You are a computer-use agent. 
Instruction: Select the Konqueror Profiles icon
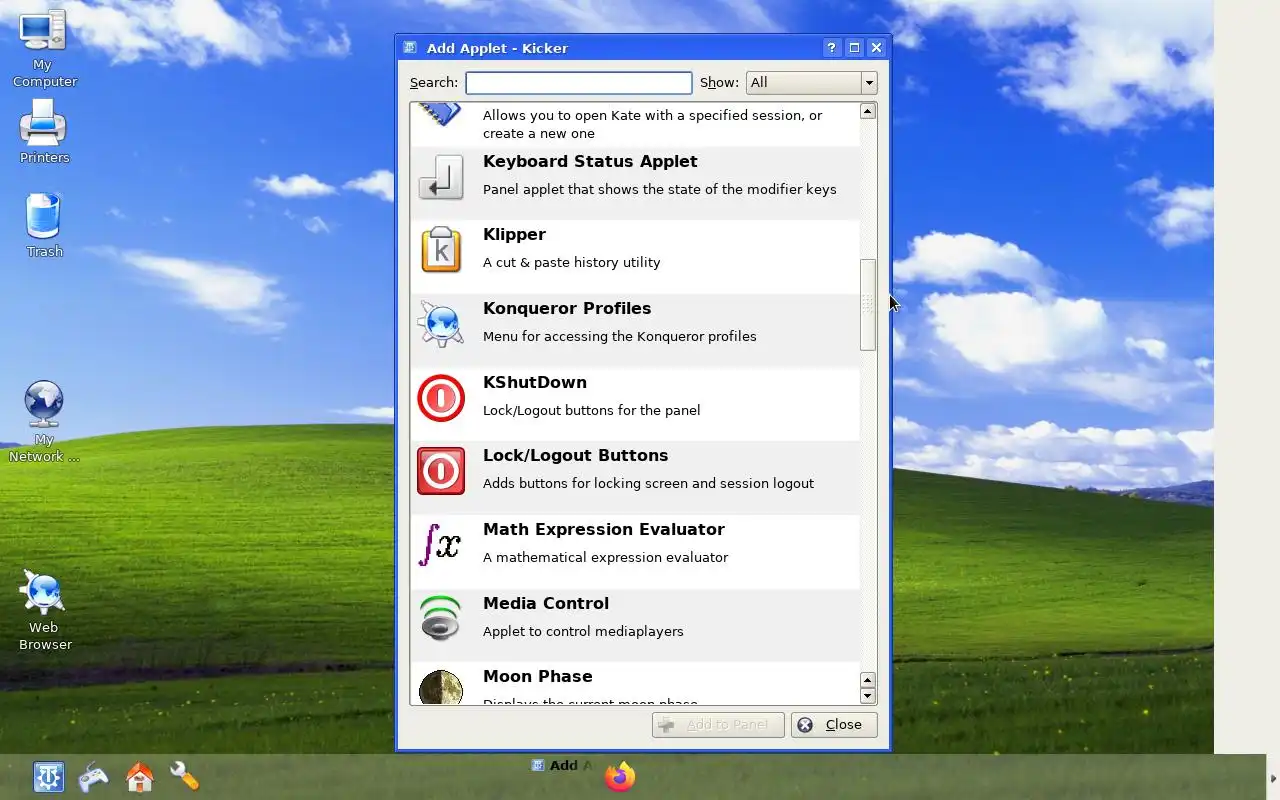(441, 324)
